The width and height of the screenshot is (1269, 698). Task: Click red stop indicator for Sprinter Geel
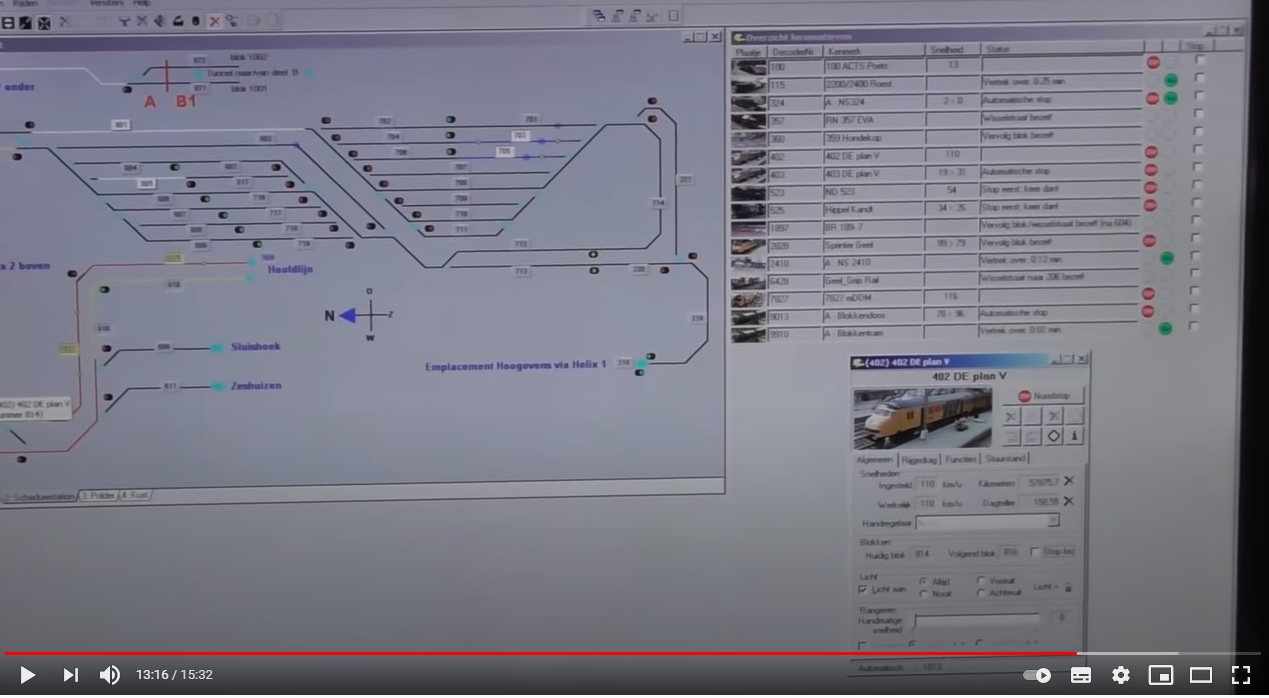[x=1150, y=241]
